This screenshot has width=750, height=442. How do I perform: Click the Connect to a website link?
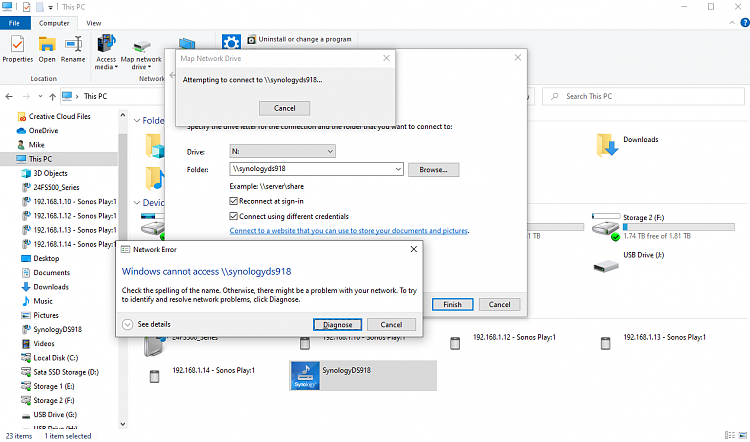point(349,231)
